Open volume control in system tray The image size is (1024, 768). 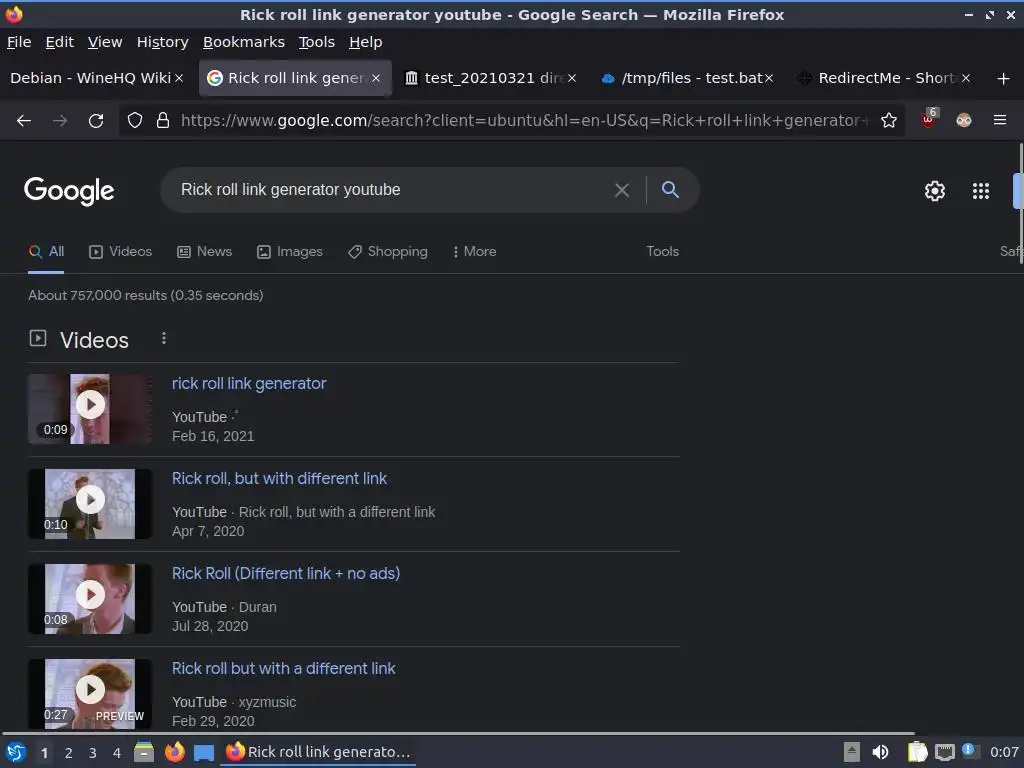[x=880, y=752]
